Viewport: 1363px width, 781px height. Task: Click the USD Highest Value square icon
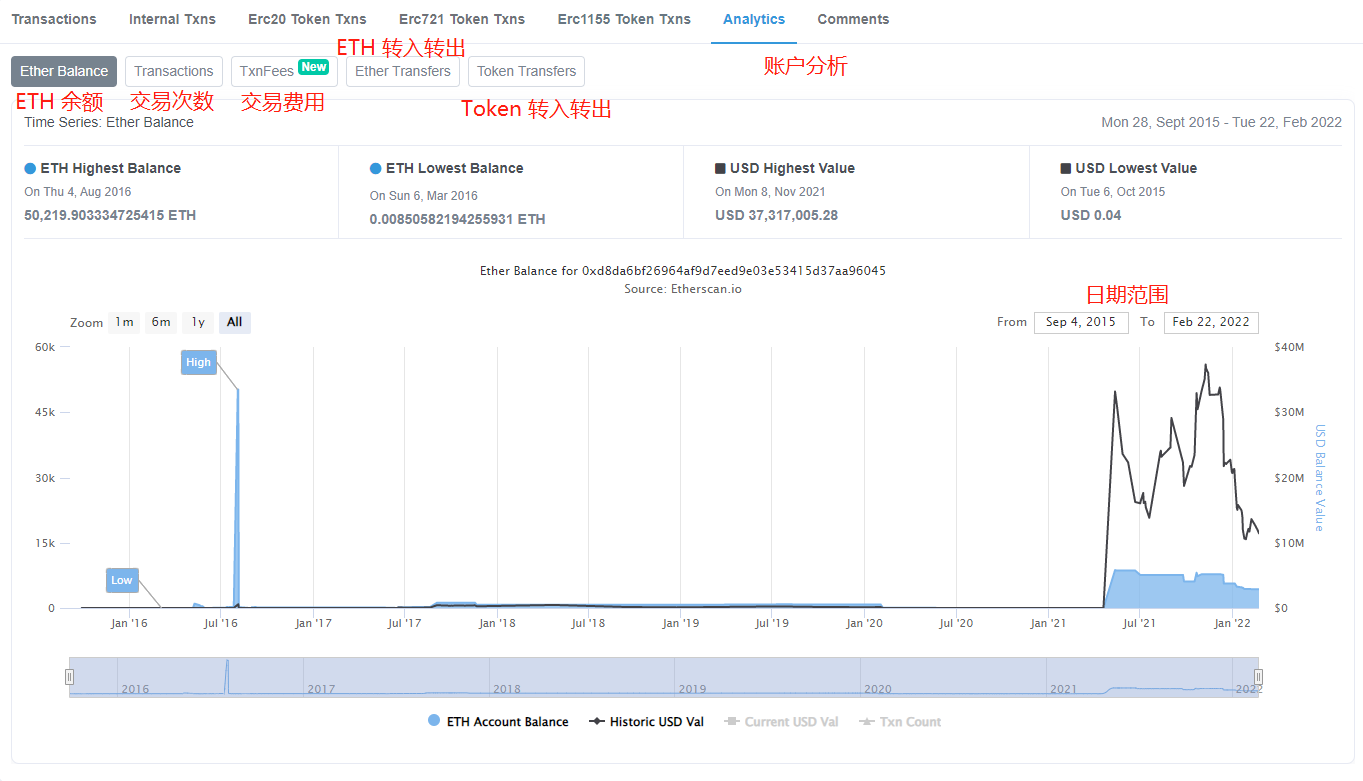click(720, 168)
